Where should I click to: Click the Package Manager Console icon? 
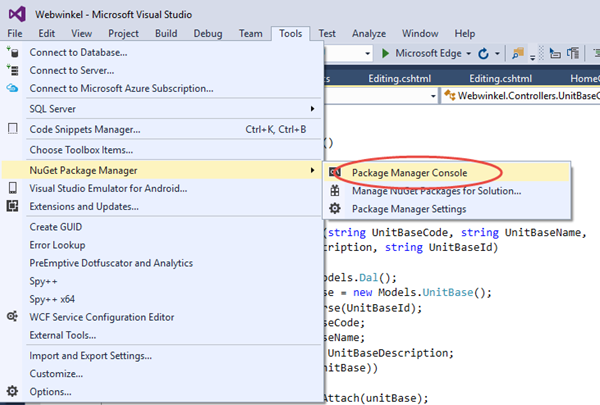(335, 172)
